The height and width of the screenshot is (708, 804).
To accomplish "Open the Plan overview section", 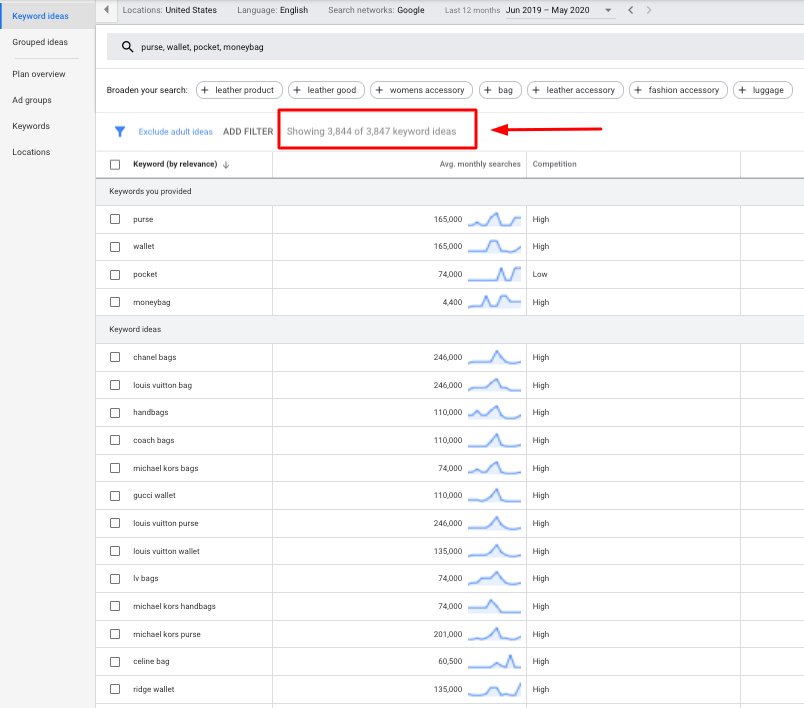I will click(x=40, y=73).
